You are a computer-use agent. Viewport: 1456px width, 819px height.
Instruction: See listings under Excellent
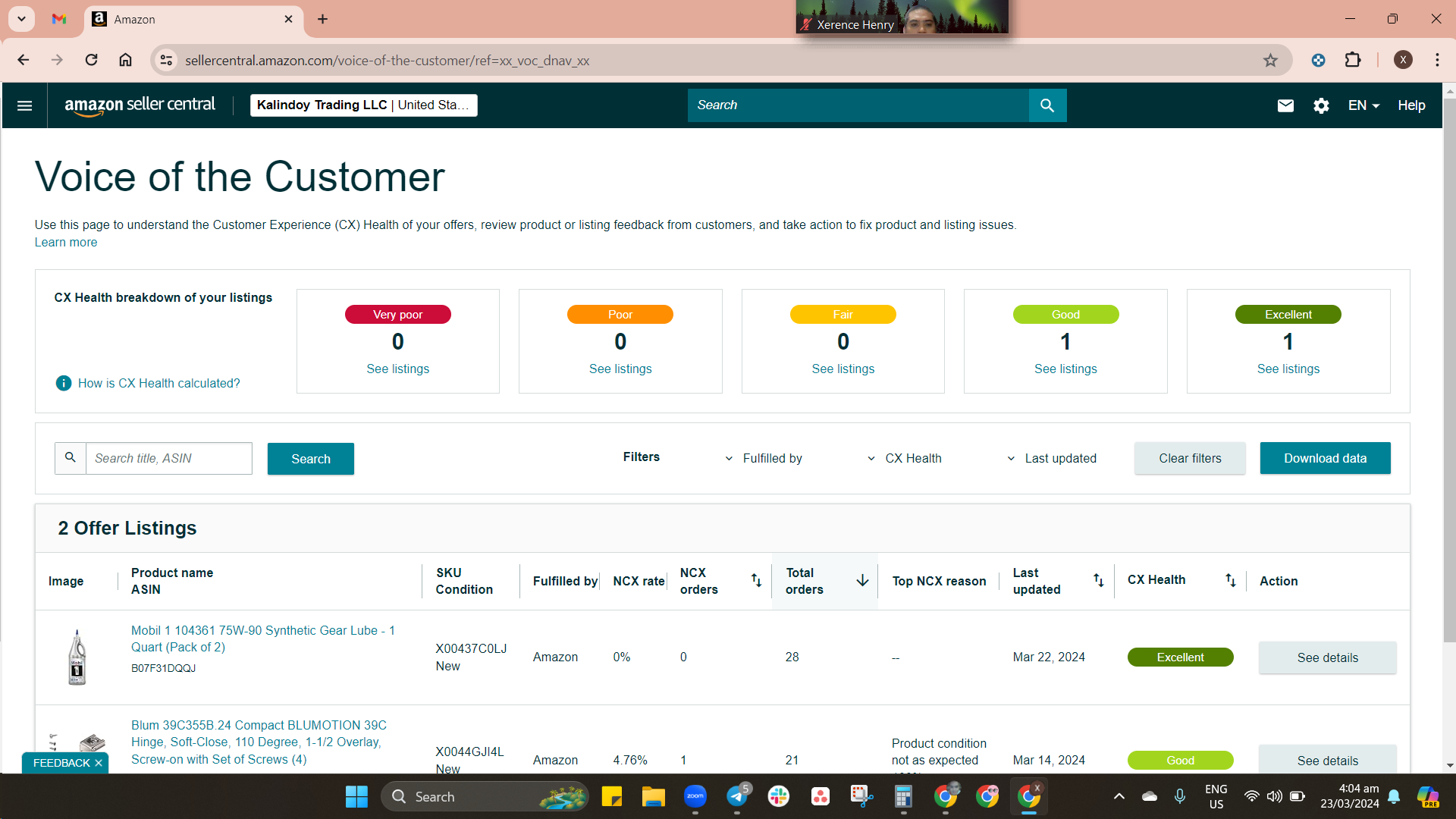[x=1288, y=369]
